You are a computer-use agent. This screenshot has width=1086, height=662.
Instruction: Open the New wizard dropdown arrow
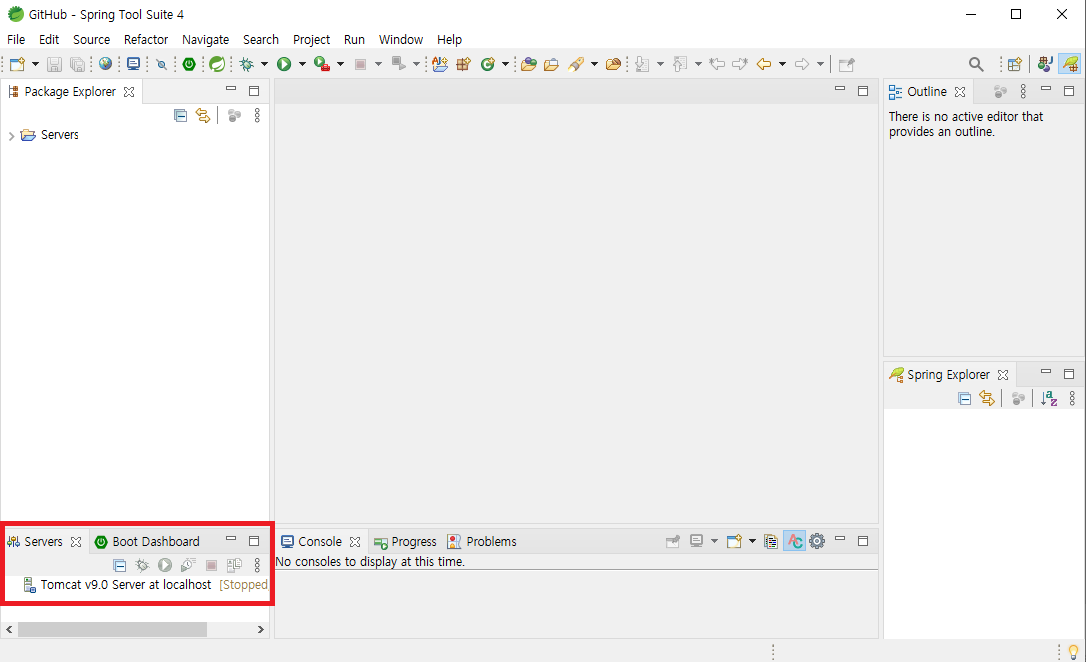pos(35,64)
